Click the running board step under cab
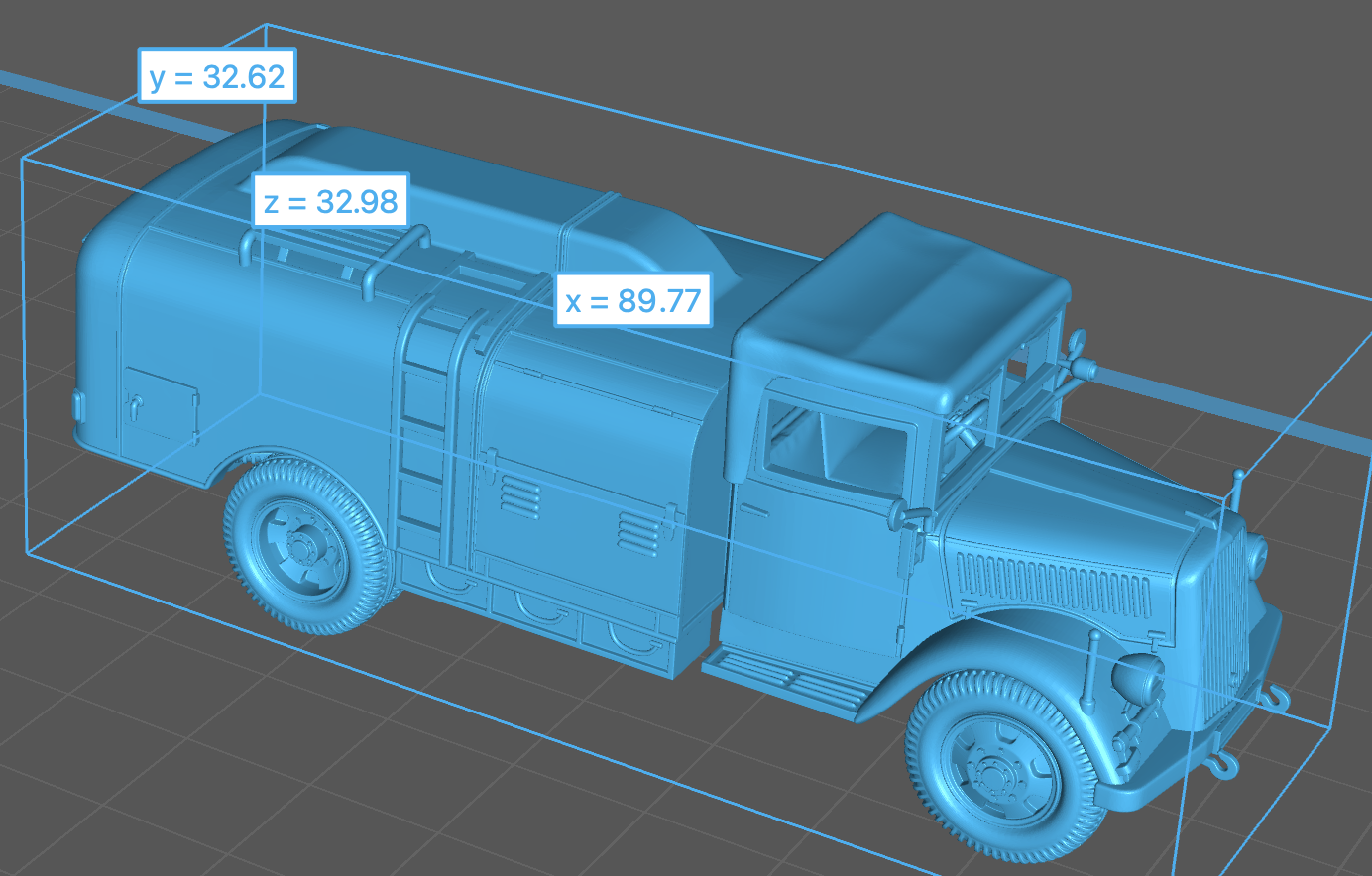The height and width of the screenshot is (876, 1372). point(783,680)
